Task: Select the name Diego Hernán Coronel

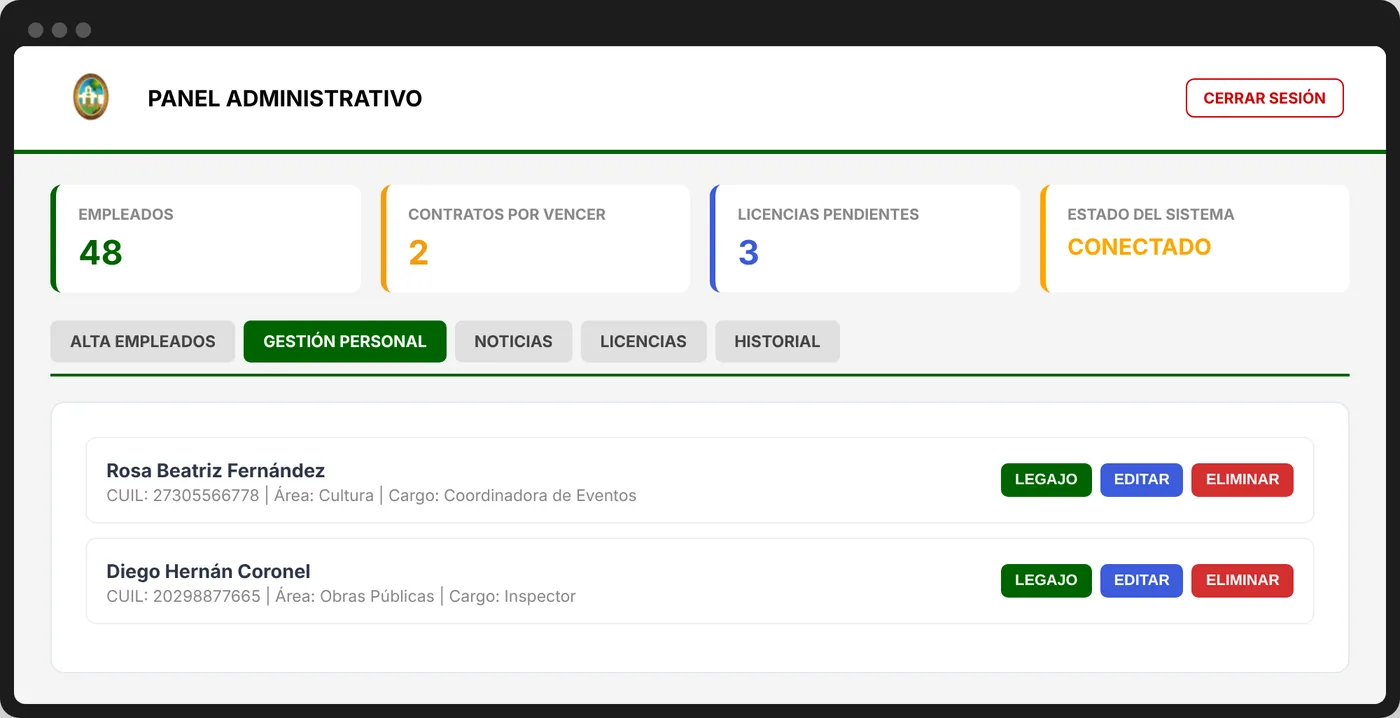Action: [208, 571]
